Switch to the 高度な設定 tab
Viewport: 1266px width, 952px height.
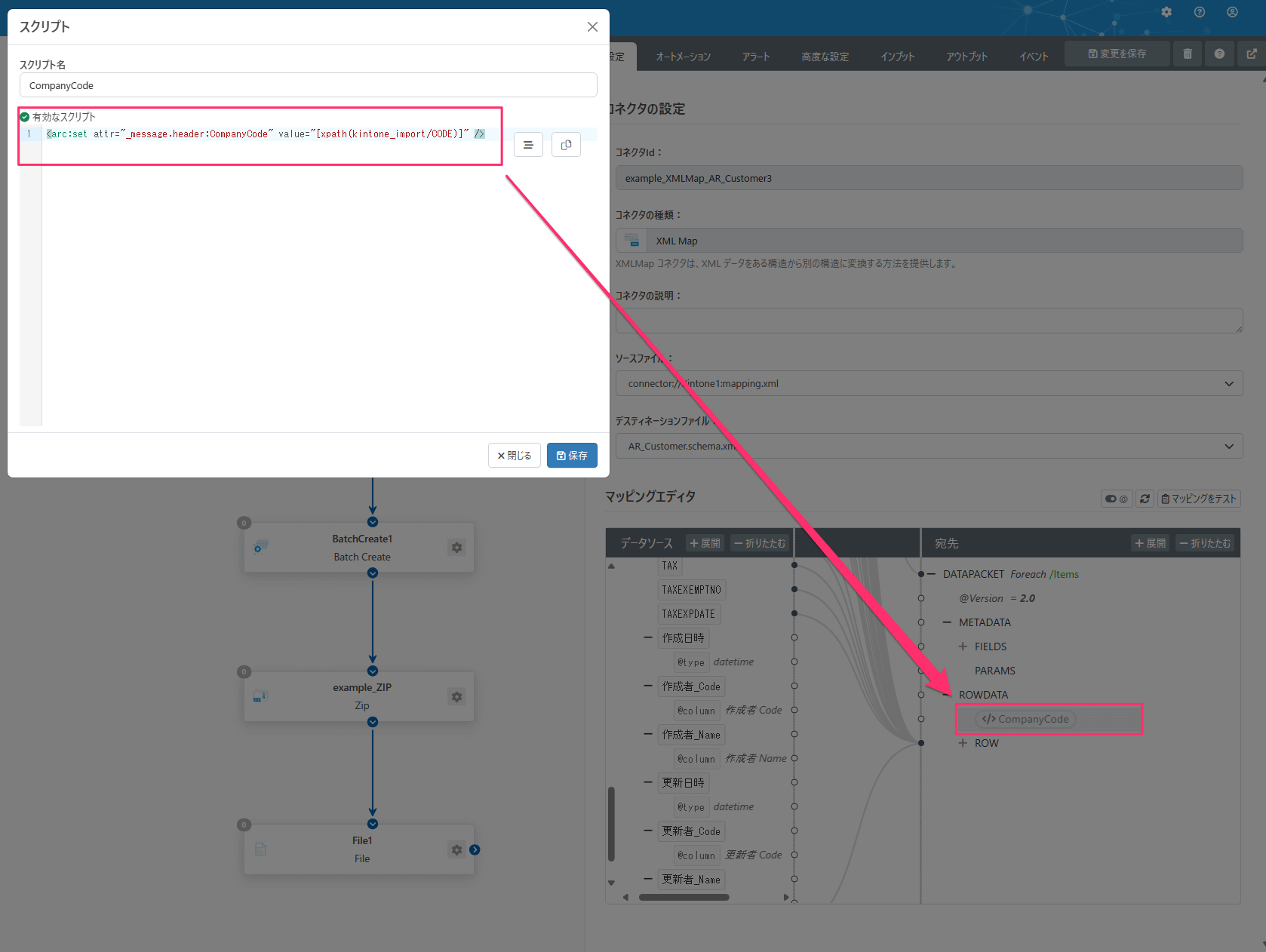[x=825, y=57]
